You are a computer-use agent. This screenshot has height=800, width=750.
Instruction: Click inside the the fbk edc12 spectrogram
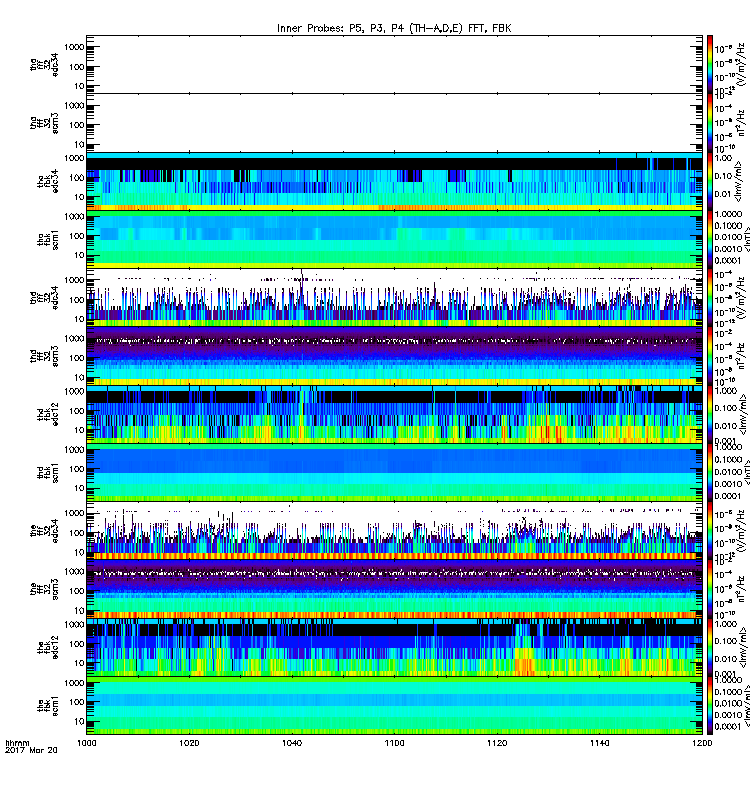pos(394,648)
